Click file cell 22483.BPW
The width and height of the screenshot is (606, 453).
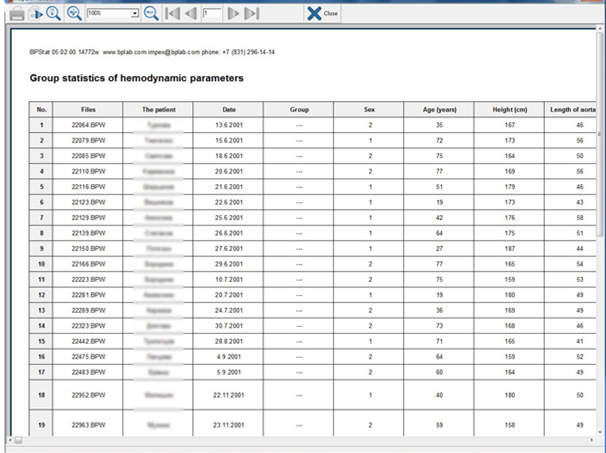click(x=88, y=372)
